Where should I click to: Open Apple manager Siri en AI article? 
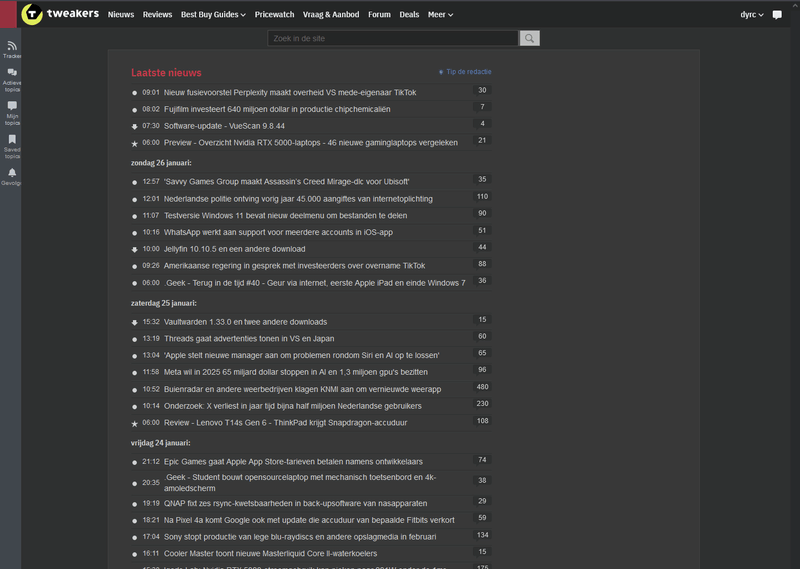(x=302, y=355)
